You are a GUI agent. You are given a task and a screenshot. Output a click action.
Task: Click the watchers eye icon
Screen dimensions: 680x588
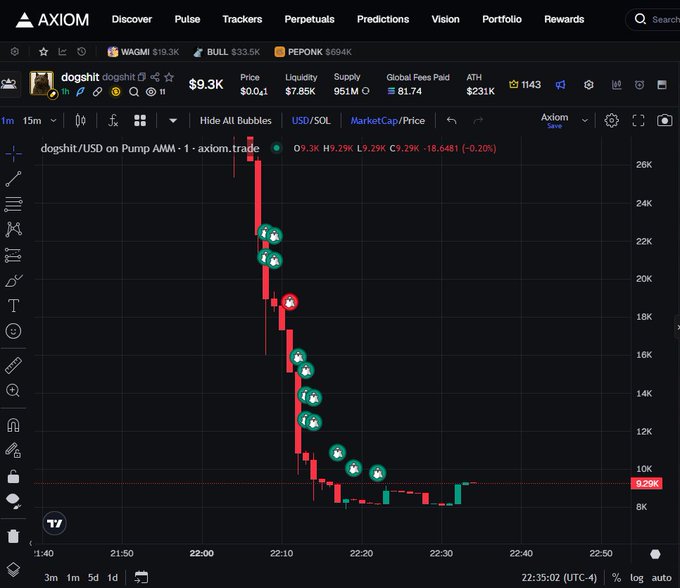coord(151,91)
